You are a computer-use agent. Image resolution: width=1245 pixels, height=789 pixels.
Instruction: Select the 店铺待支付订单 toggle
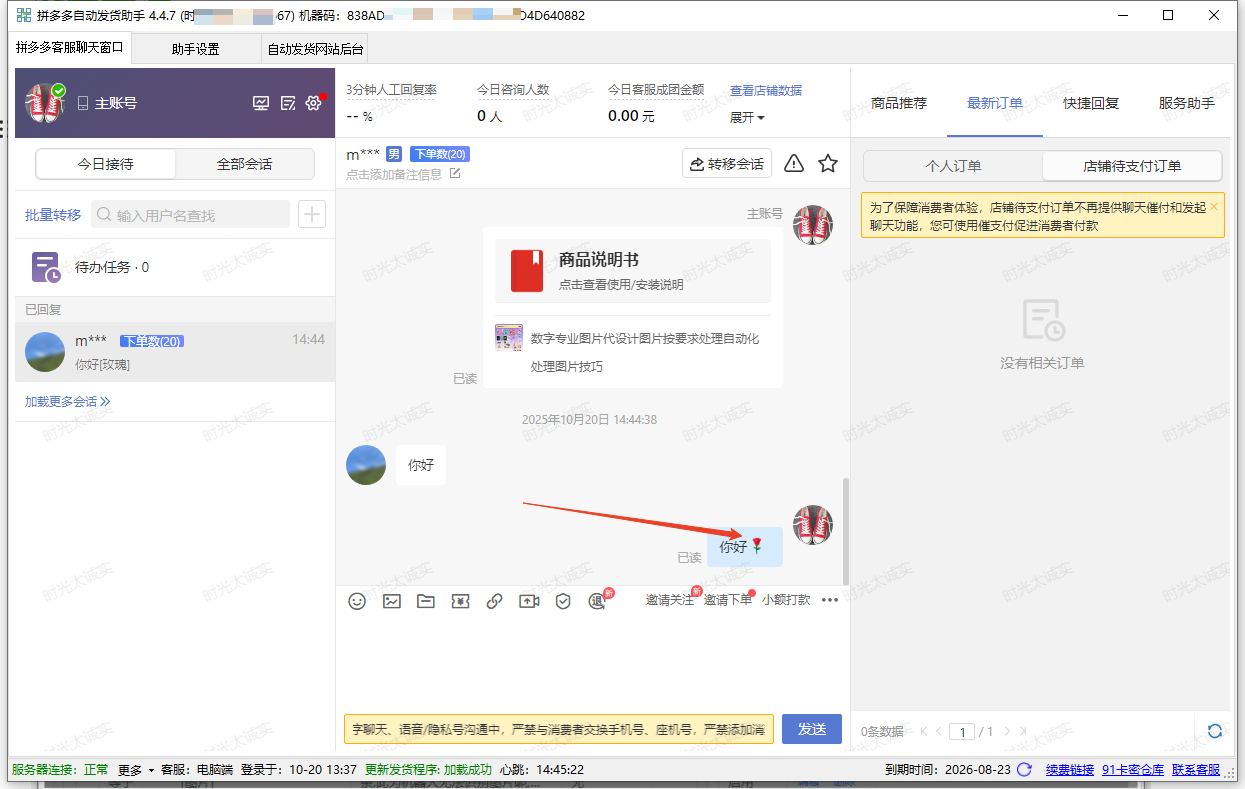point(1132,166)
